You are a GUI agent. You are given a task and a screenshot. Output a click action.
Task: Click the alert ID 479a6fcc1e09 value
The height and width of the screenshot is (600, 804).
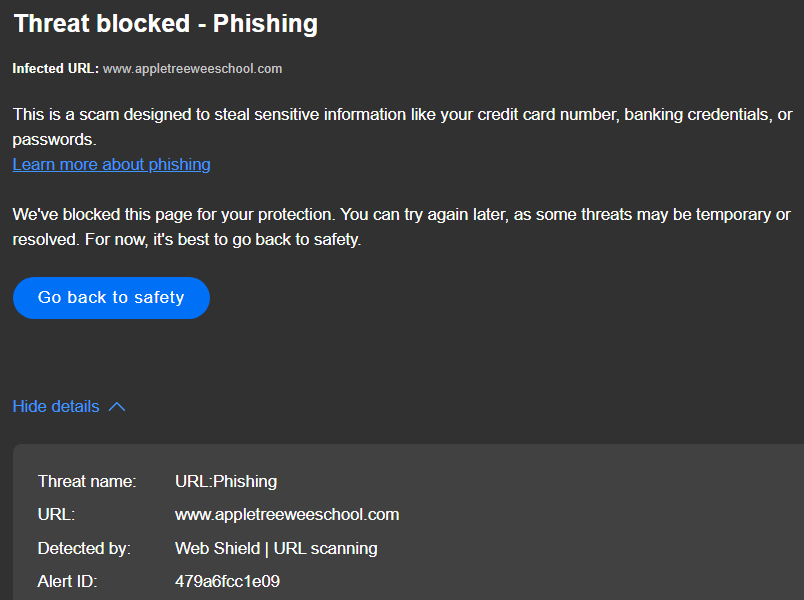pyautogui.click(x=227, y=581)
